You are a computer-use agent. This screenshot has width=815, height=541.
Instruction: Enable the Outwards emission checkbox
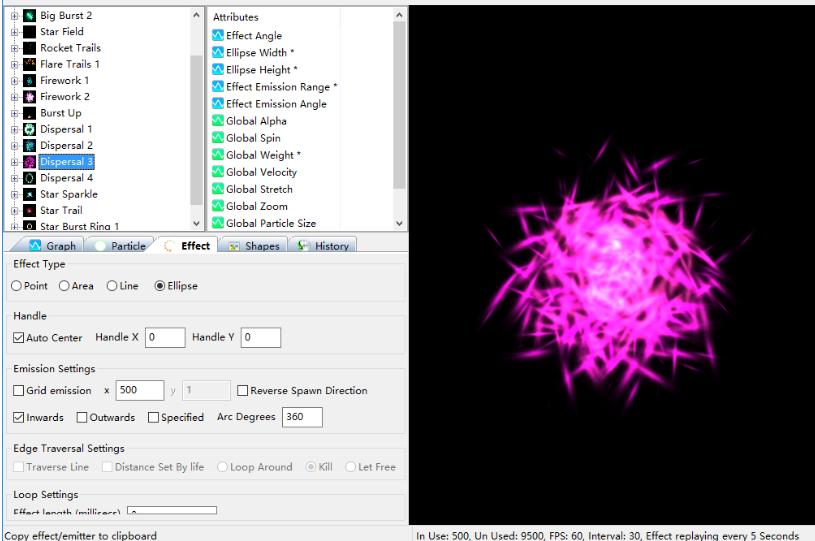pos(82,417)
